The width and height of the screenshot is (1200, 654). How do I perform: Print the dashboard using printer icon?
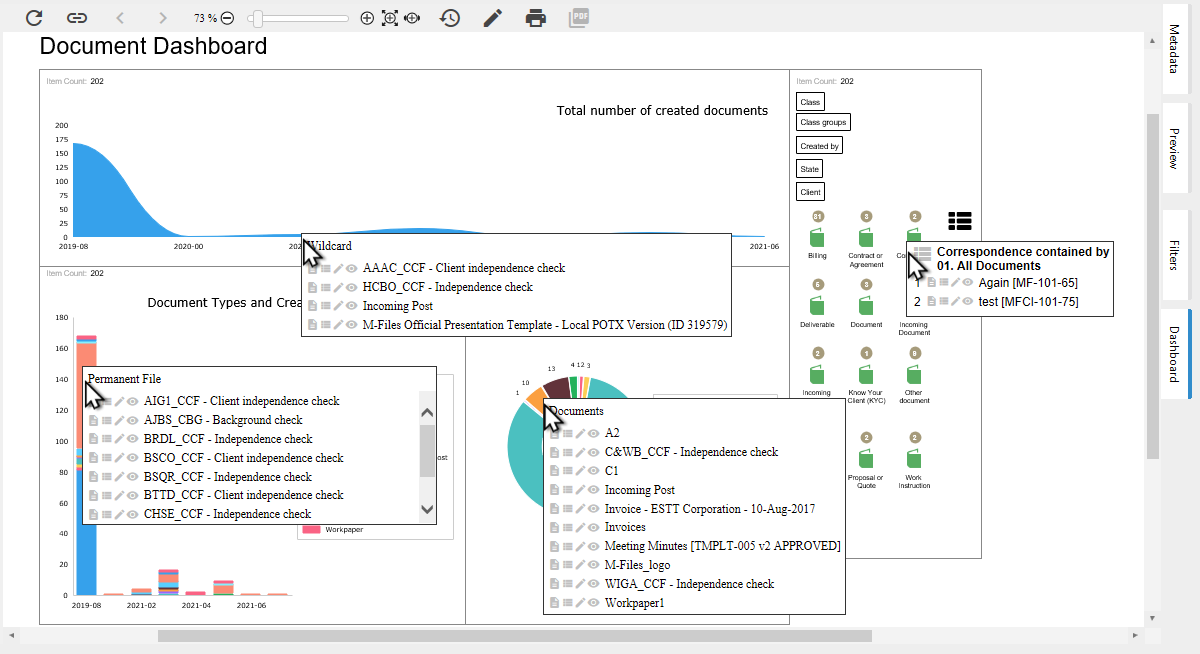(536, 18)
